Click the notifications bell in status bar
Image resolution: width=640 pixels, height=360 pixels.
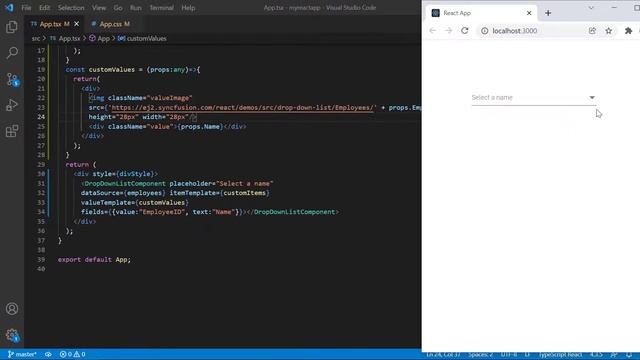(x=629, y=354)
